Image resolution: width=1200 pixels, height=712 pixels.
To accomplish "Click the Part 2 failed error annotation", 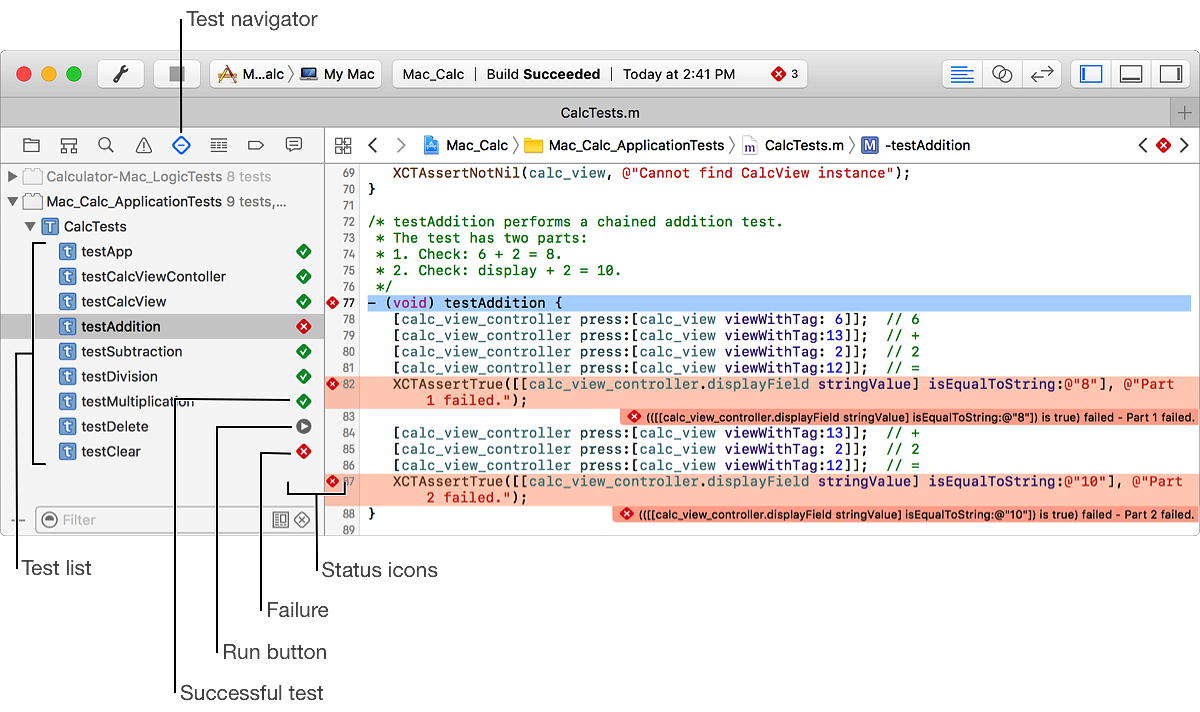I will pyautogui.click(x=905, y=514).
